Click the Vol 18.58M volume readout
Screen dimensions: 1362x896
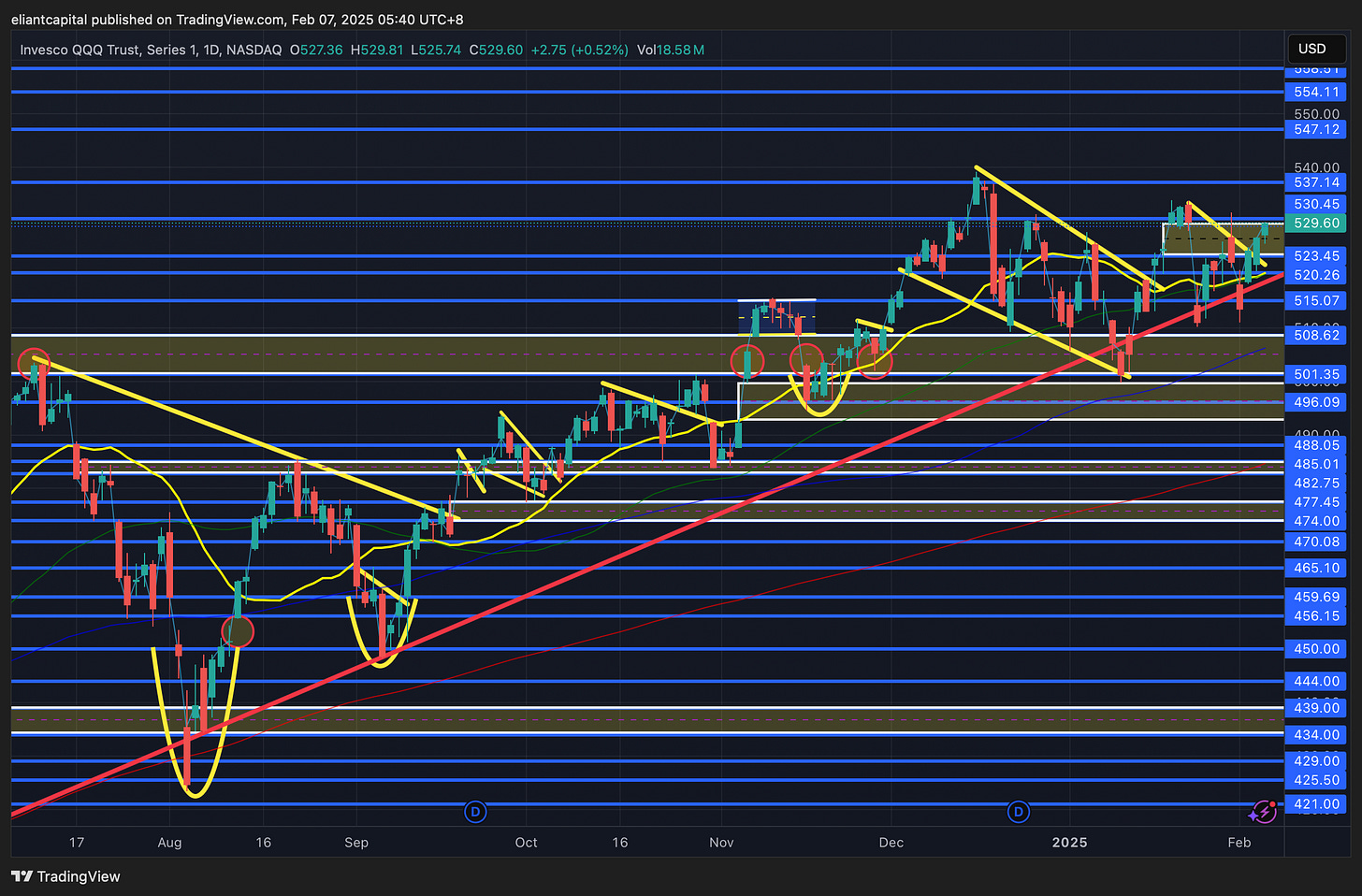click(671, 50)
